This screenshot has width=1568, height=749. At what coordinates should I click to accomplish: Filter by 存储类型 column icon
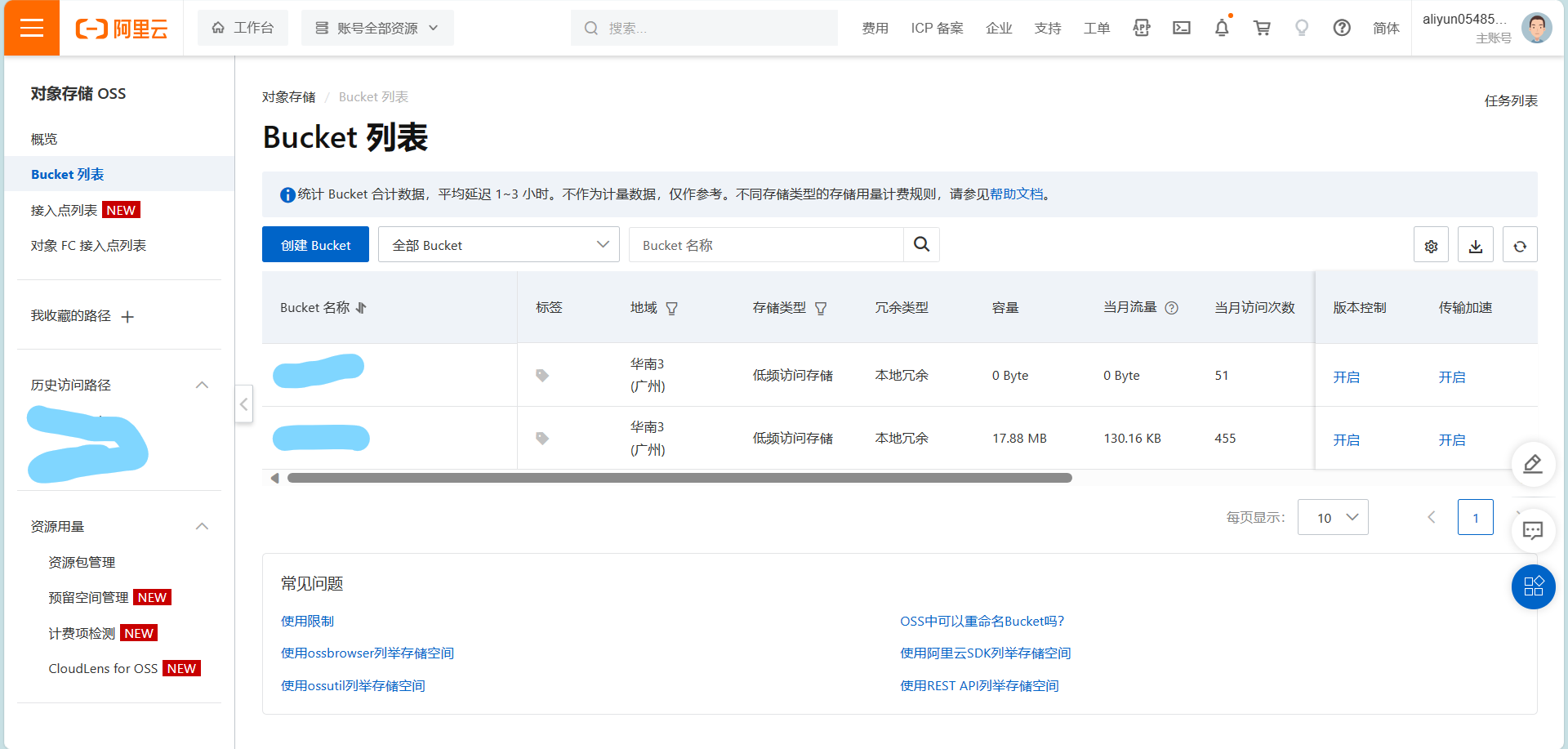(821, 308)
